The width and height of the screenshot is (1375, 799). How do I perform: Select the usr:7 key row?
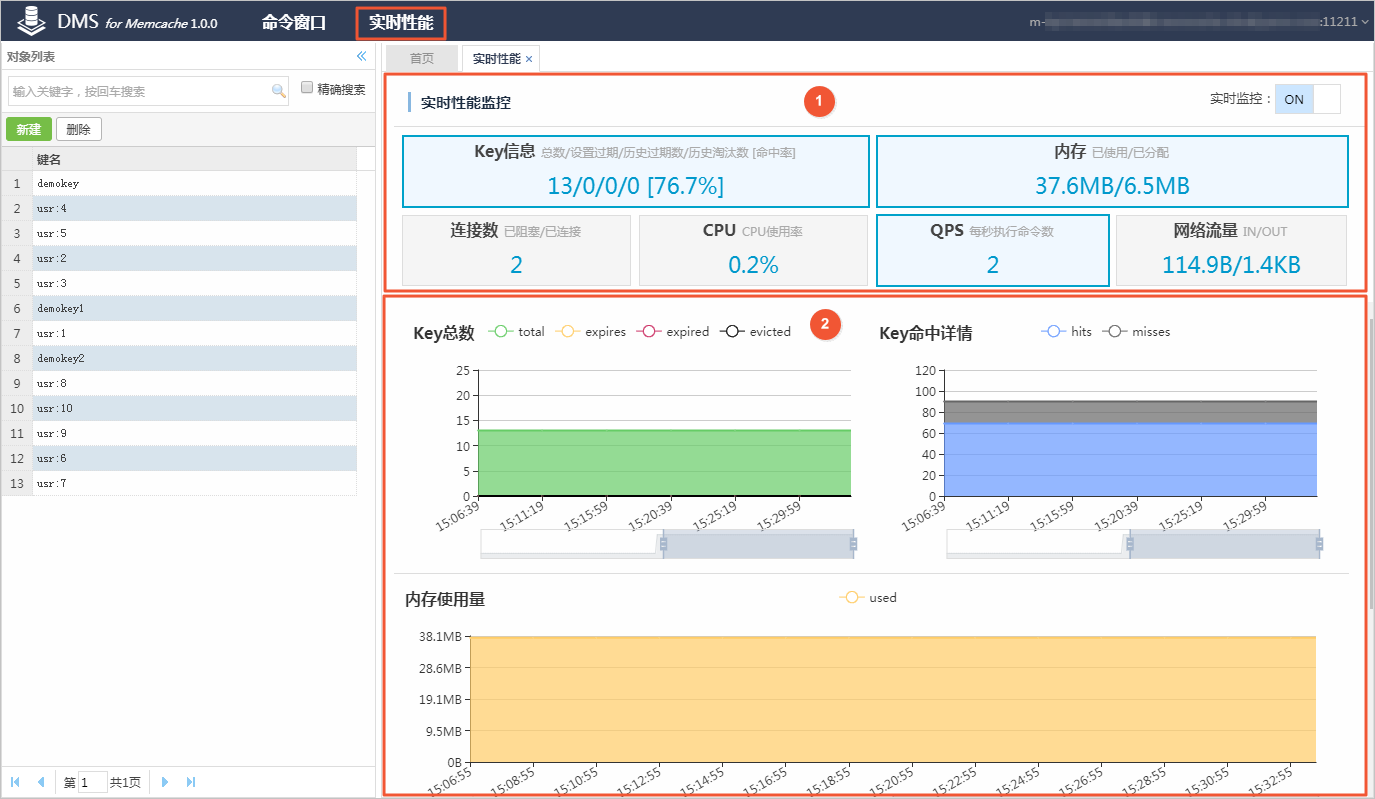click(194, 483)
